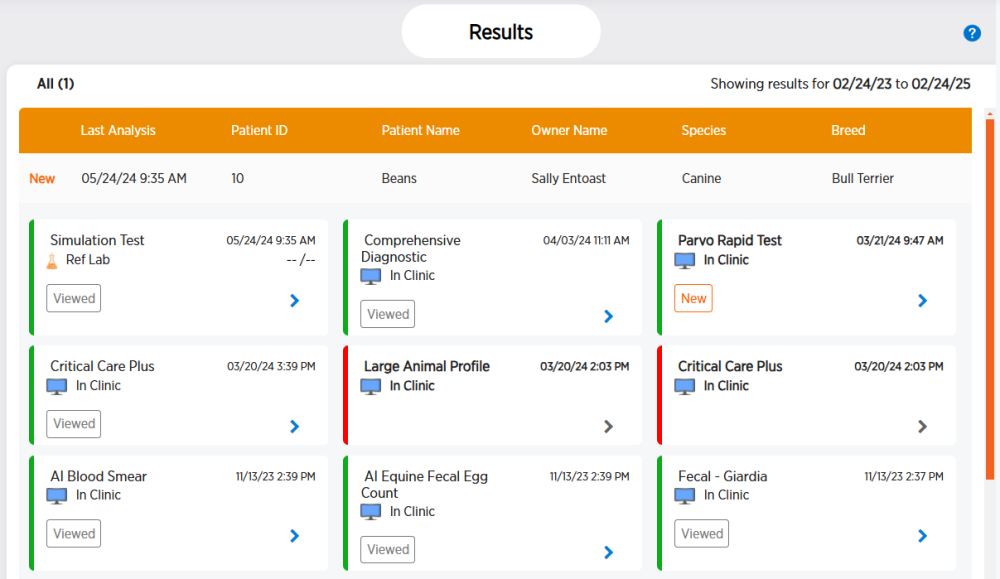Image resolution: width=1000 pixels, height=579 pixels.
Task: Select the All (1) results tab
Action: [55, 84]
